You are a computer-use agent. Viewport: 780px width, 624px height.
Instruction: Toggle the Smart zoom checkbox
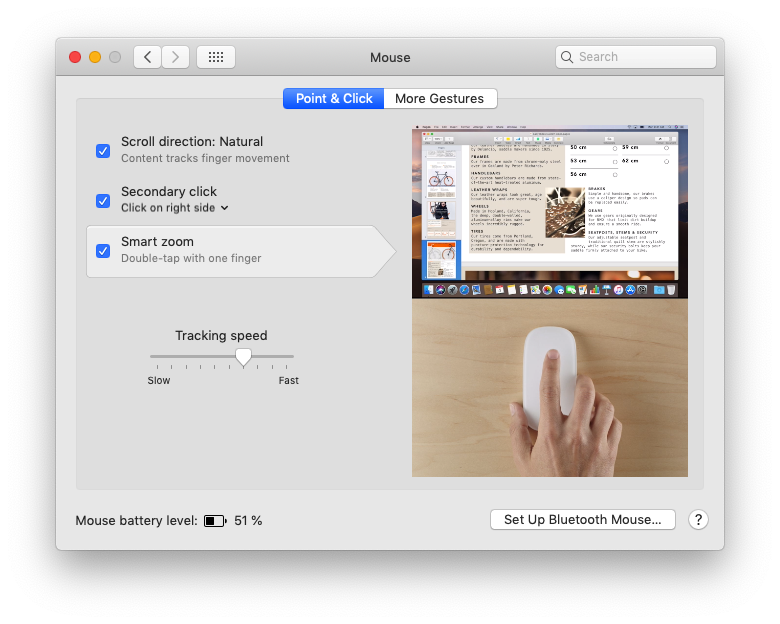click(x=103, y=251)
